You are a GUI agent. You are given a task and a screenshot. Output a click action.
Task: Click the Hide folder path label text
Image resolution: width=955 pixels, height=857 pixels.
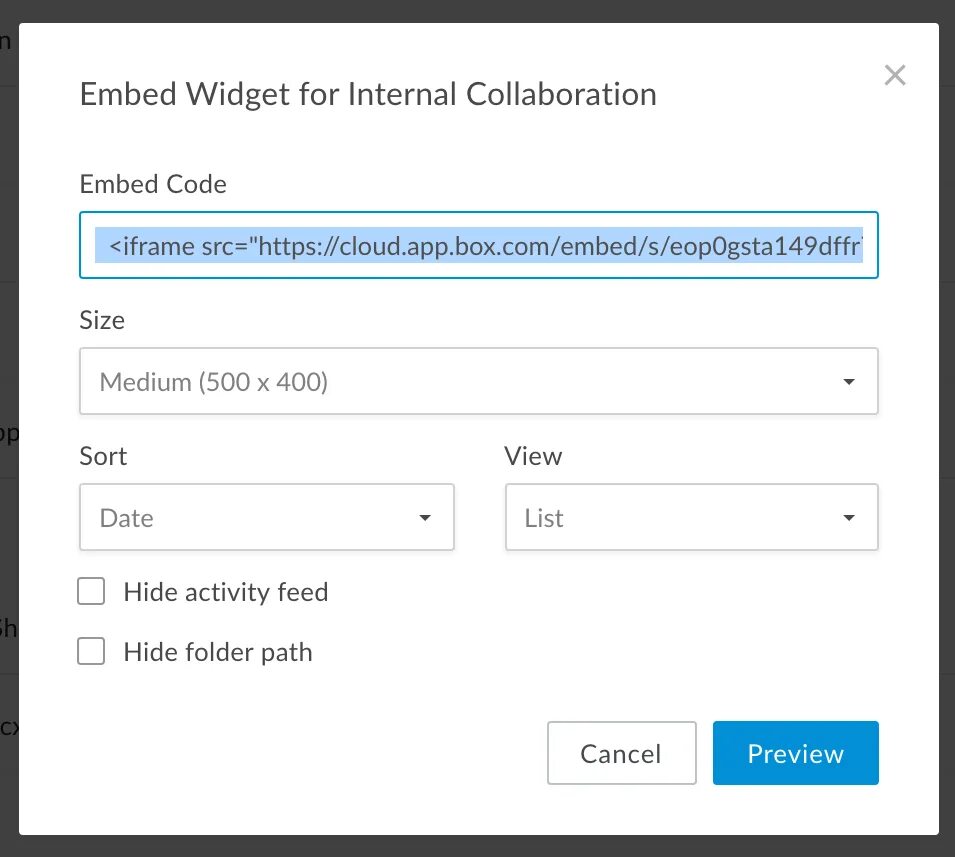[x=218, y=652]
